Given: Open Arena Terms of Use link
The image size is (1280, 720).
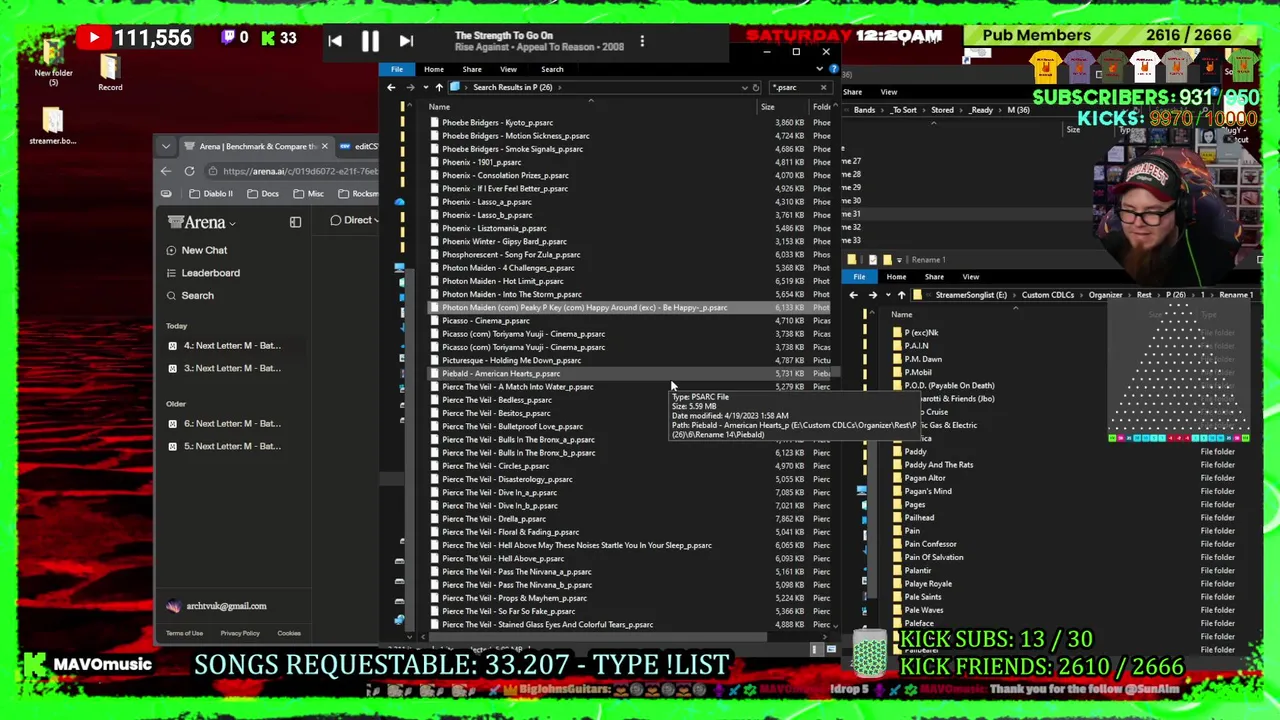Looking at the screenshot, I should 184,633.
